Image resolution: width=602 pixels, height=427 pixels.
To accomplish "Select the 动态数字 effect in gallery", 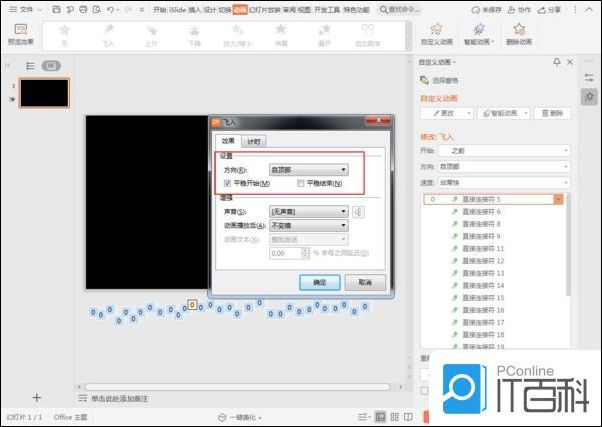I will 367,36.
